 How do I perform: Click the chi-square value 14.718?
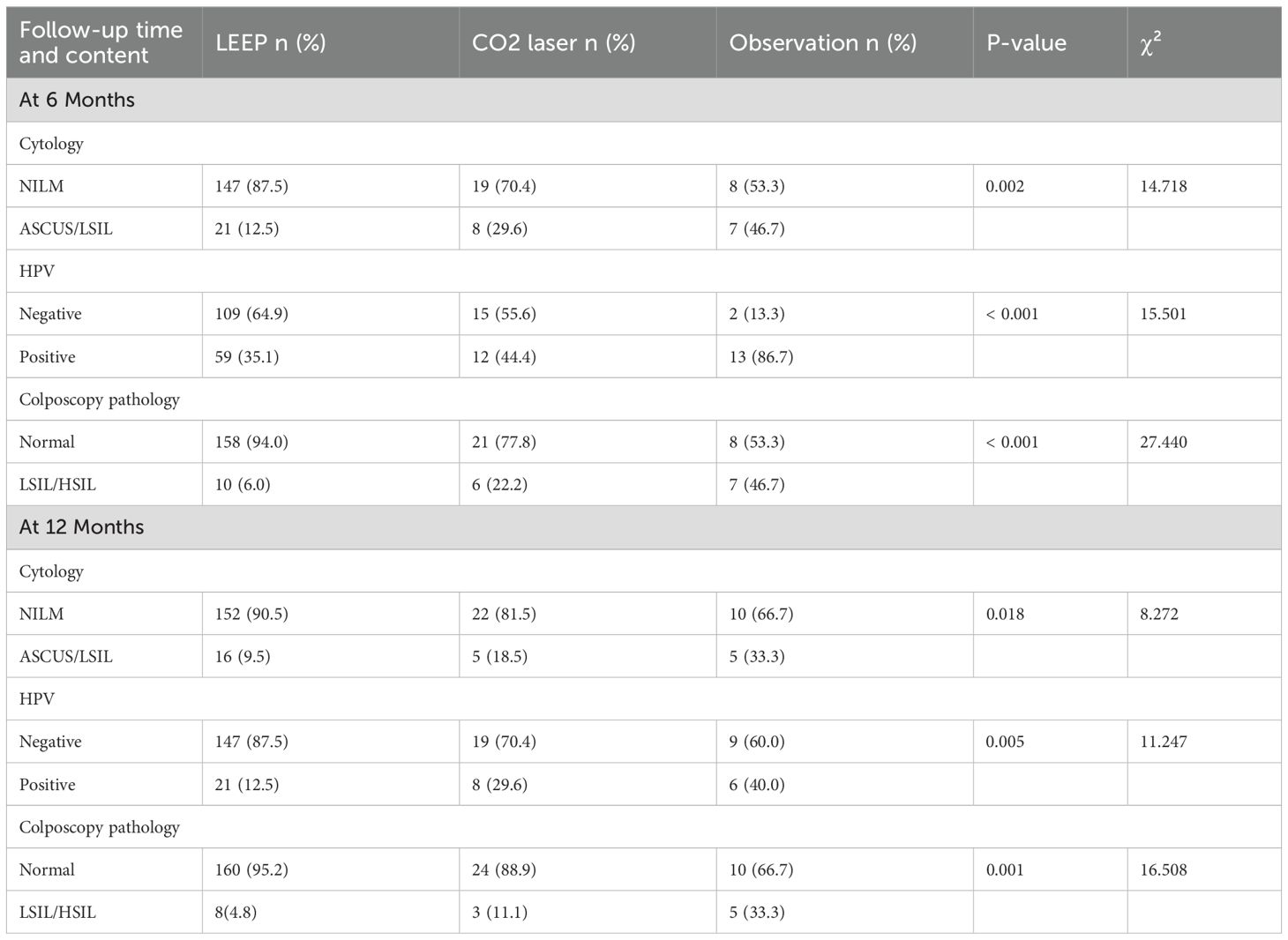coord(1164,186)
